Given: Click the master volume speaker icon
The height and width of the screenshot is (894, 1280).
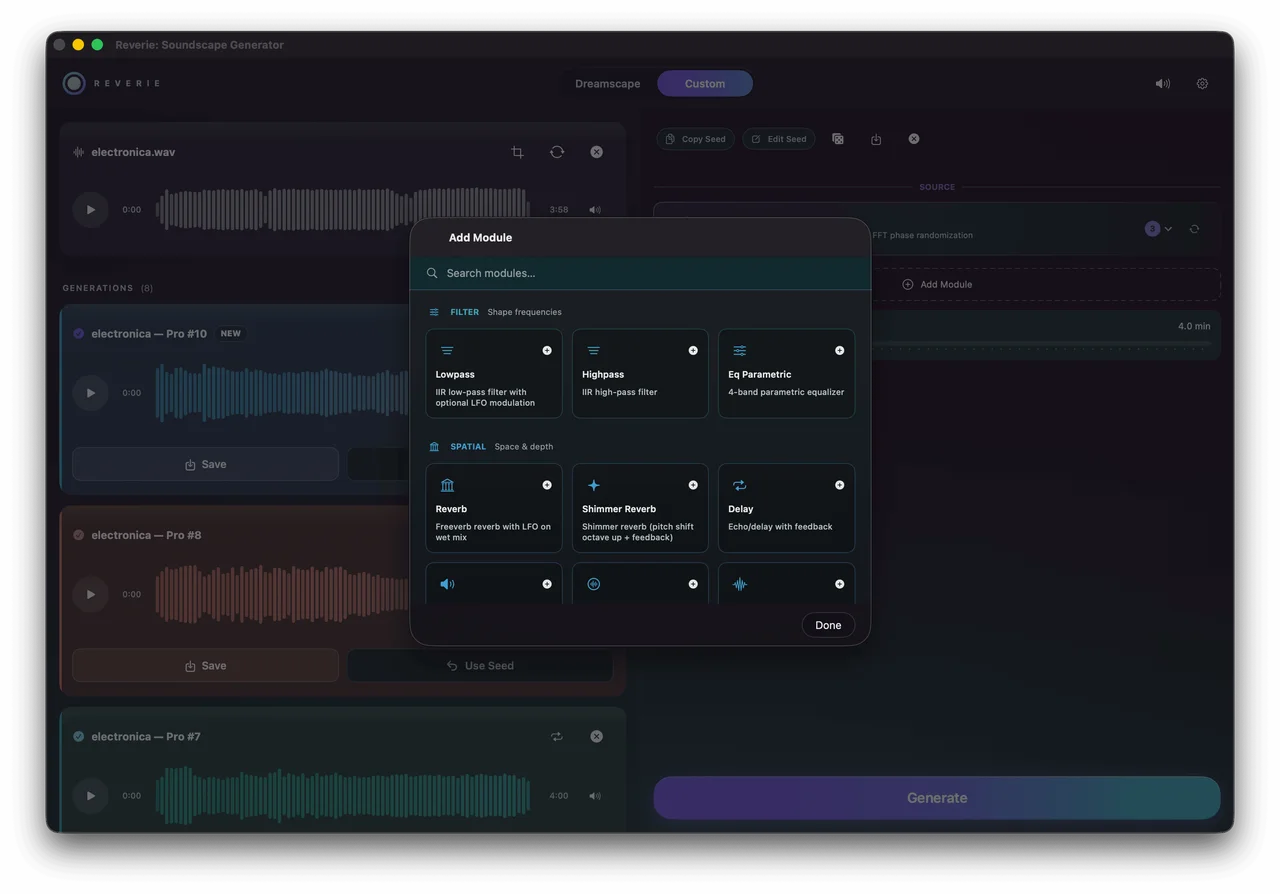Looking at the screenshot, I should click(1162, 84).
